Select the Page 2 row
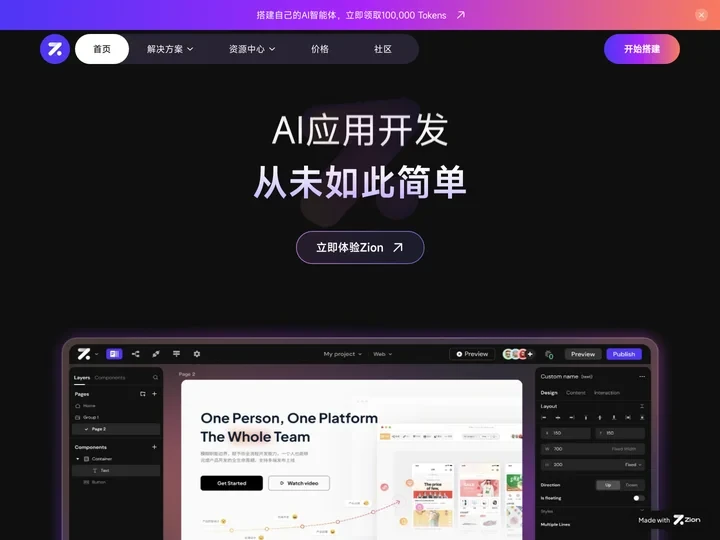This screenshot has height=540, width=720. pyautogui.click(x=116, y=429)
